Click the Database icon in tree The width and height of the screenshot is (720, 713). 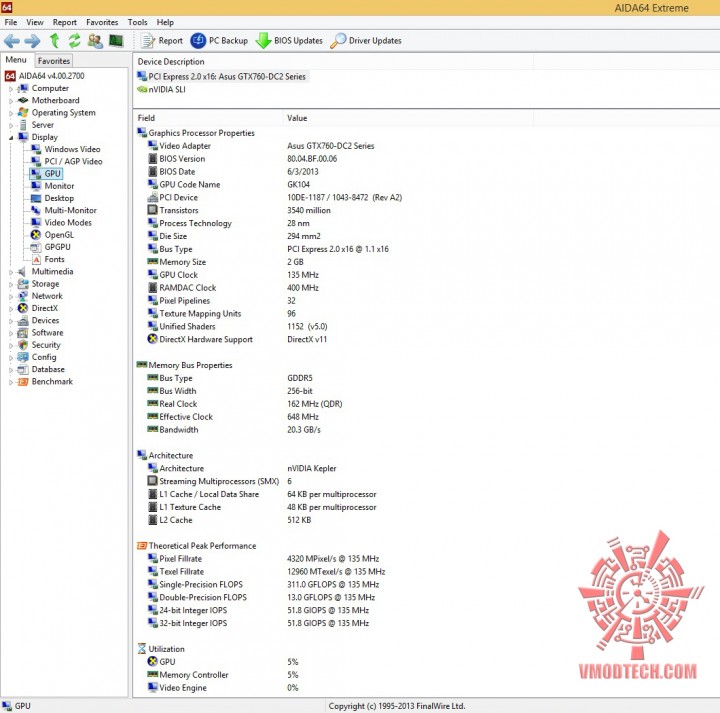[23, 369]
